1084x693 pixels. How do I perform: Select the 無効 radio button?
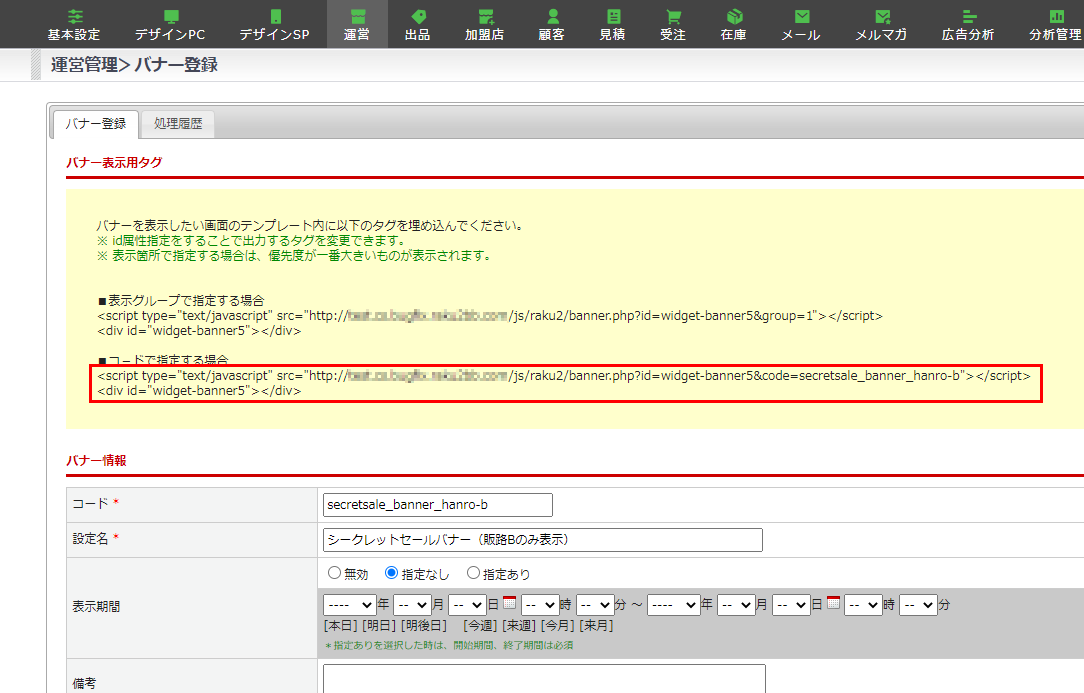334,574
